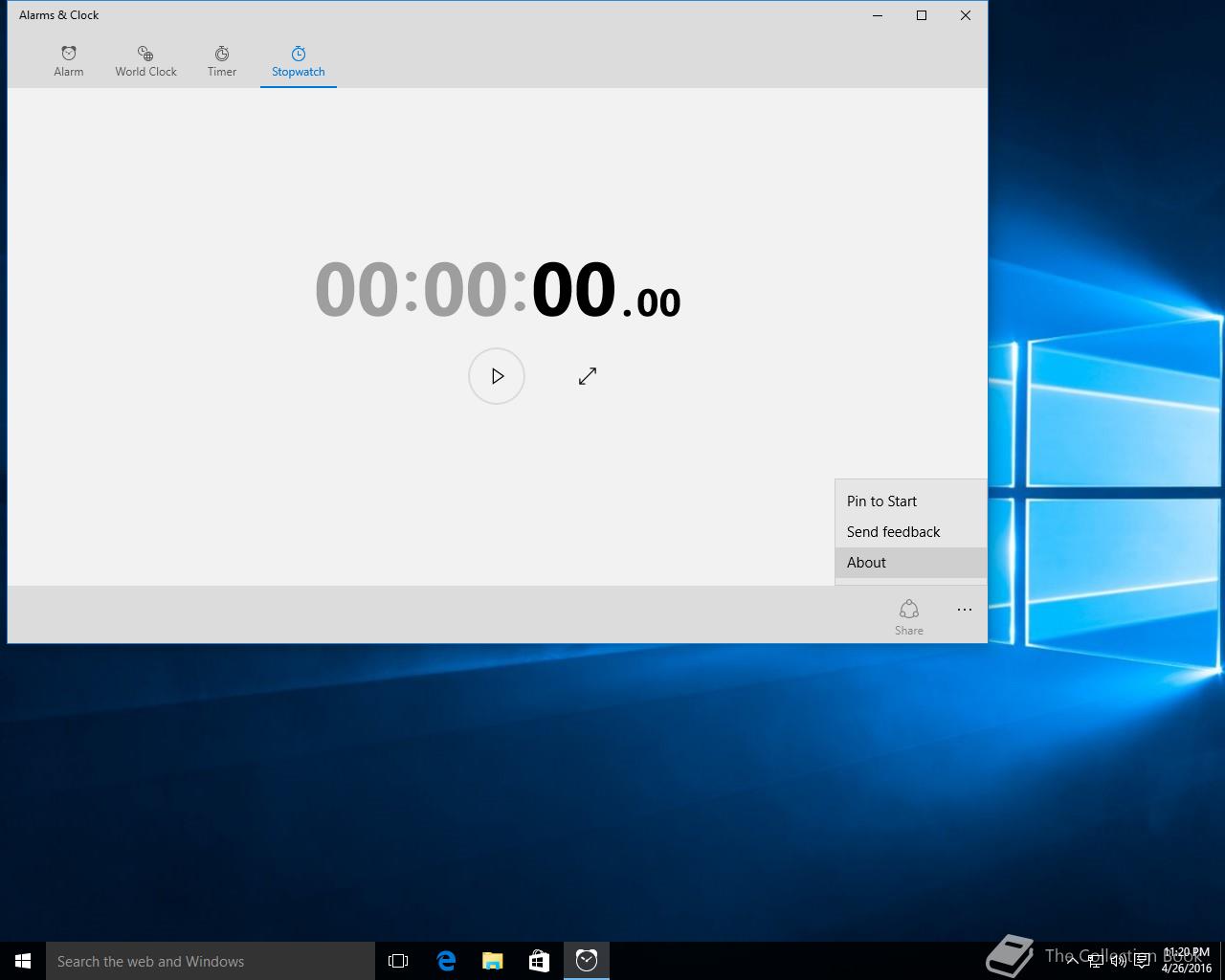
Task: Choose Pin to Start from menu
Action: pos(881,501)
